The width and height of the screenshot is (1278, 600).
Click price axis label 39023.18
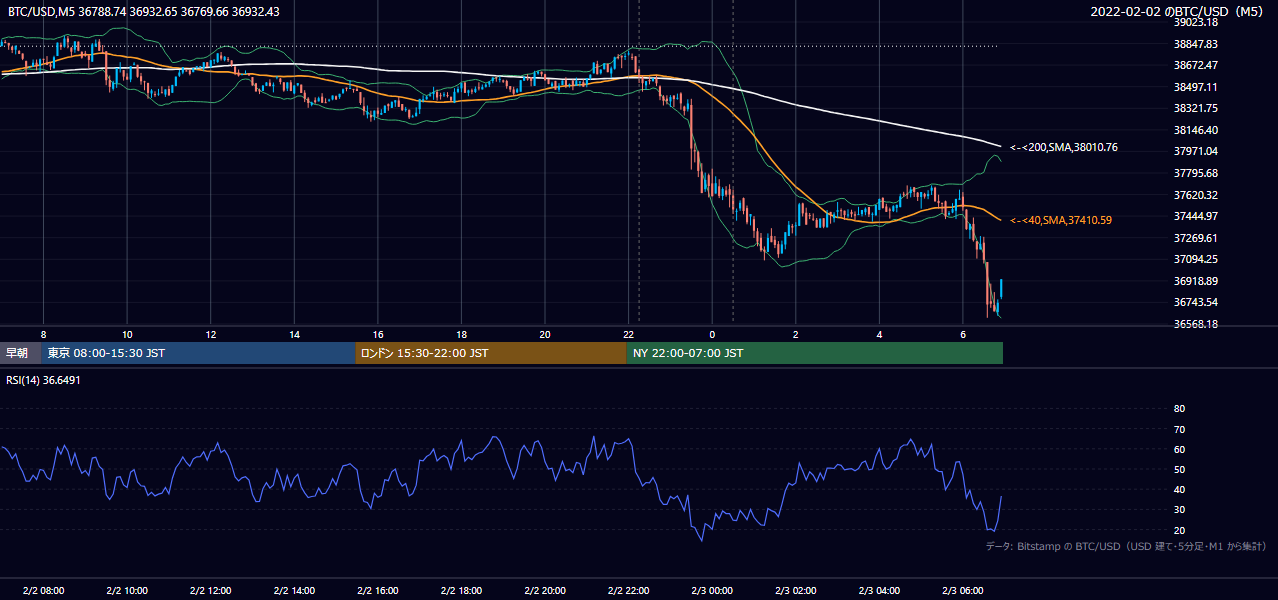pos(1196,22)
